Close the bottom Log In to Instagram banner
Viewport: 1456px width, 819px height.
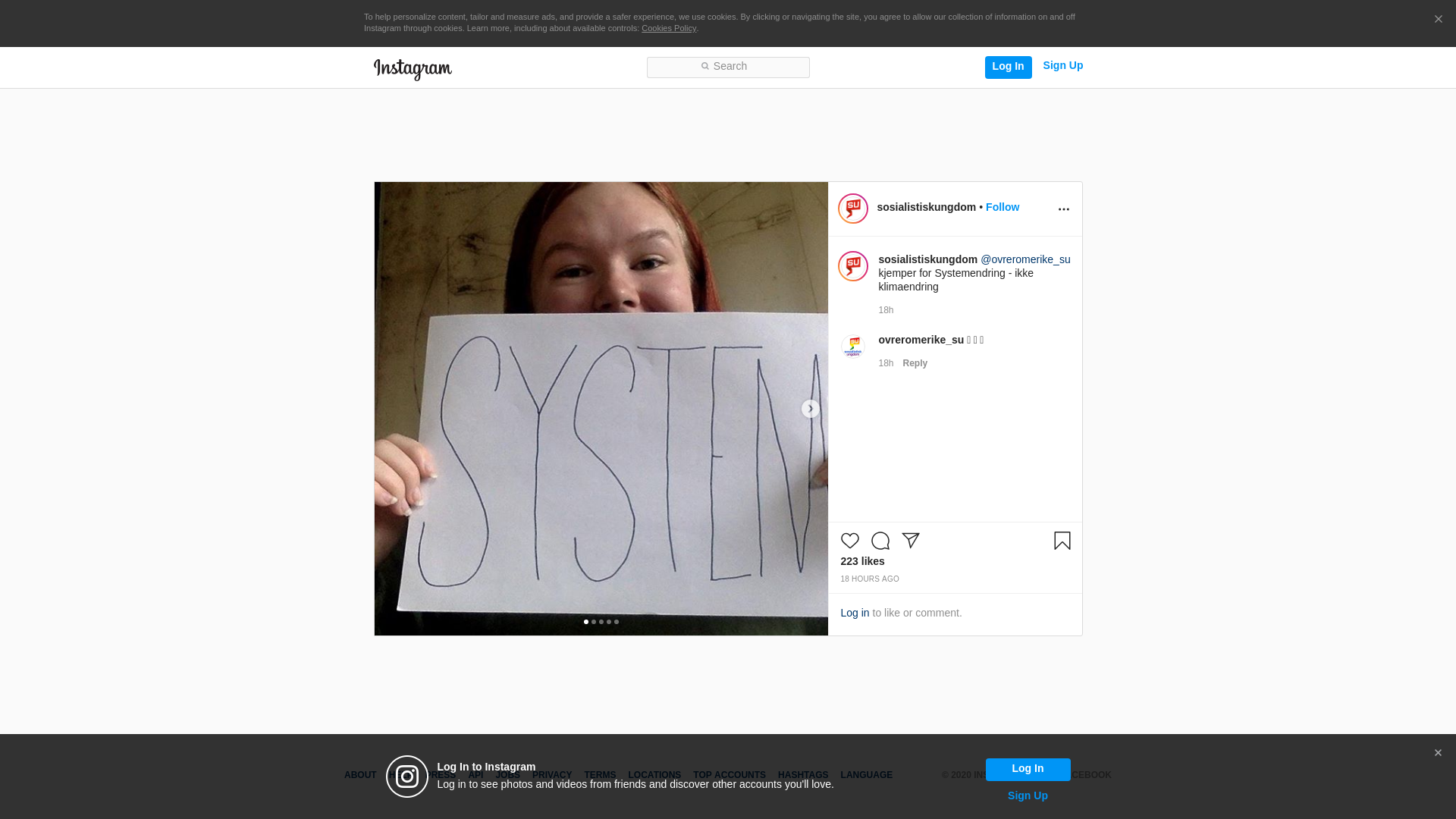tap(1438, 753)
